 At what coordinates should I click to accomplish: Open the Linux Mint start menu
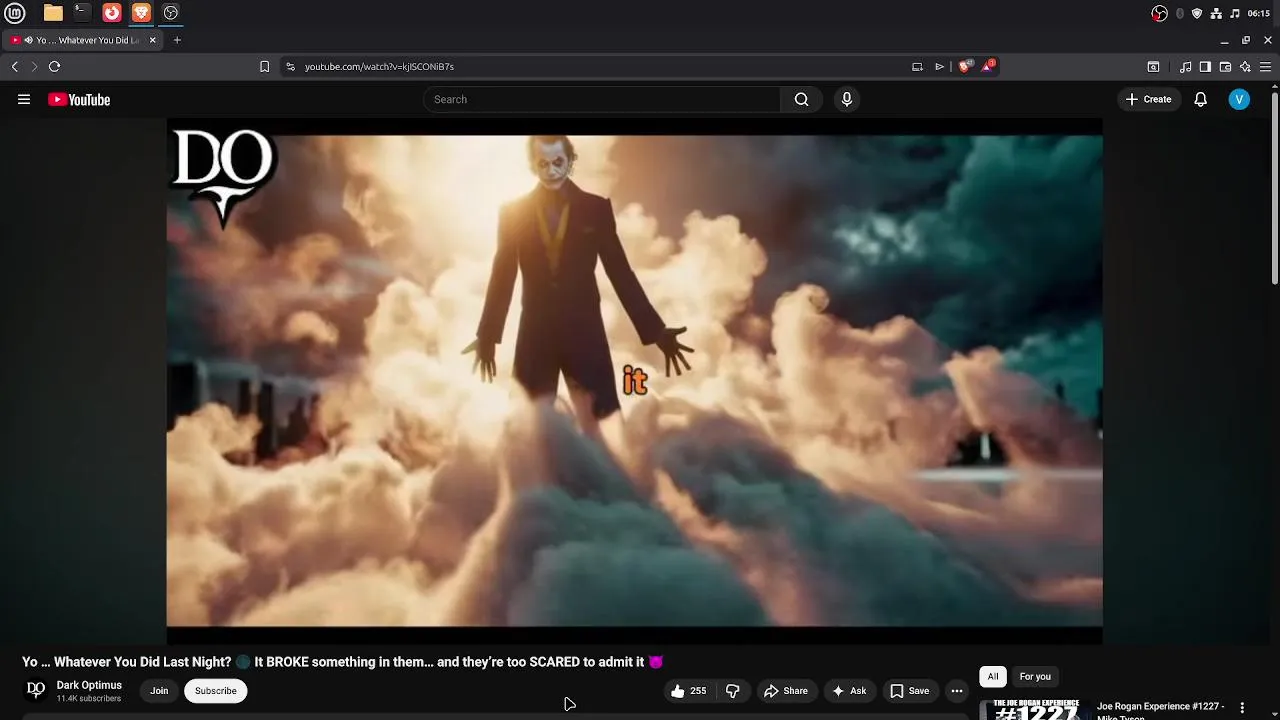pos(15,13)
